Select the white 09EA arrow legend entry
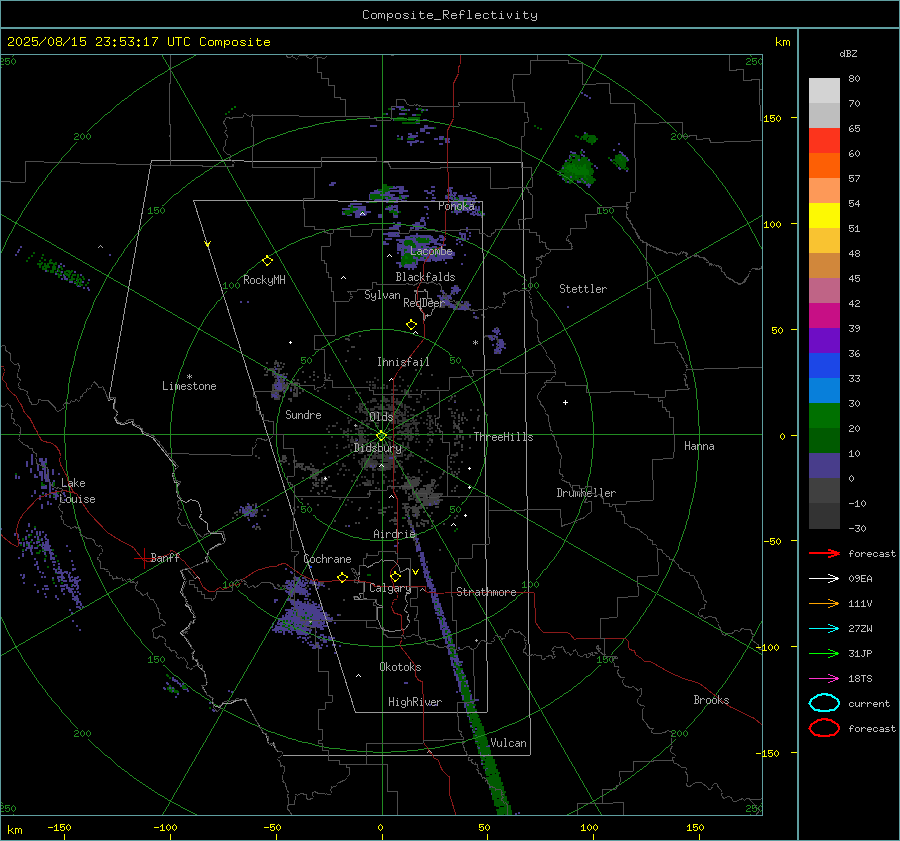The width and height of the screenshot is (900, 841). [x=824, y=579]
